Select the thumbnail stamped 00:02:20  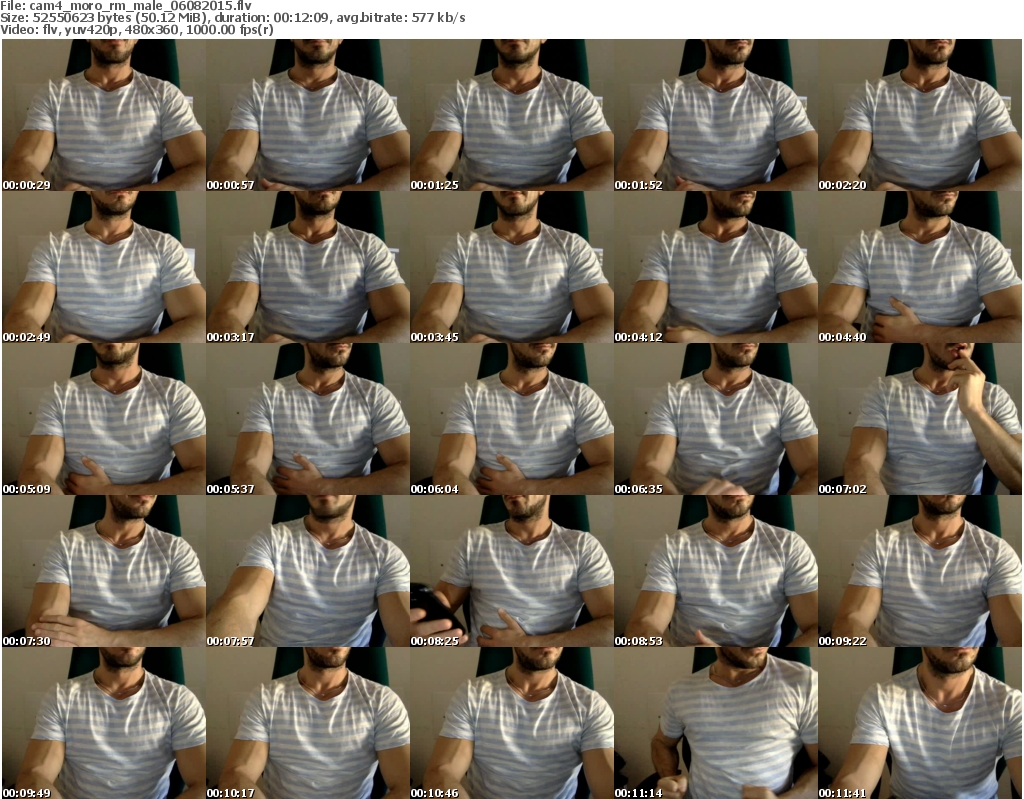[920, 115]
